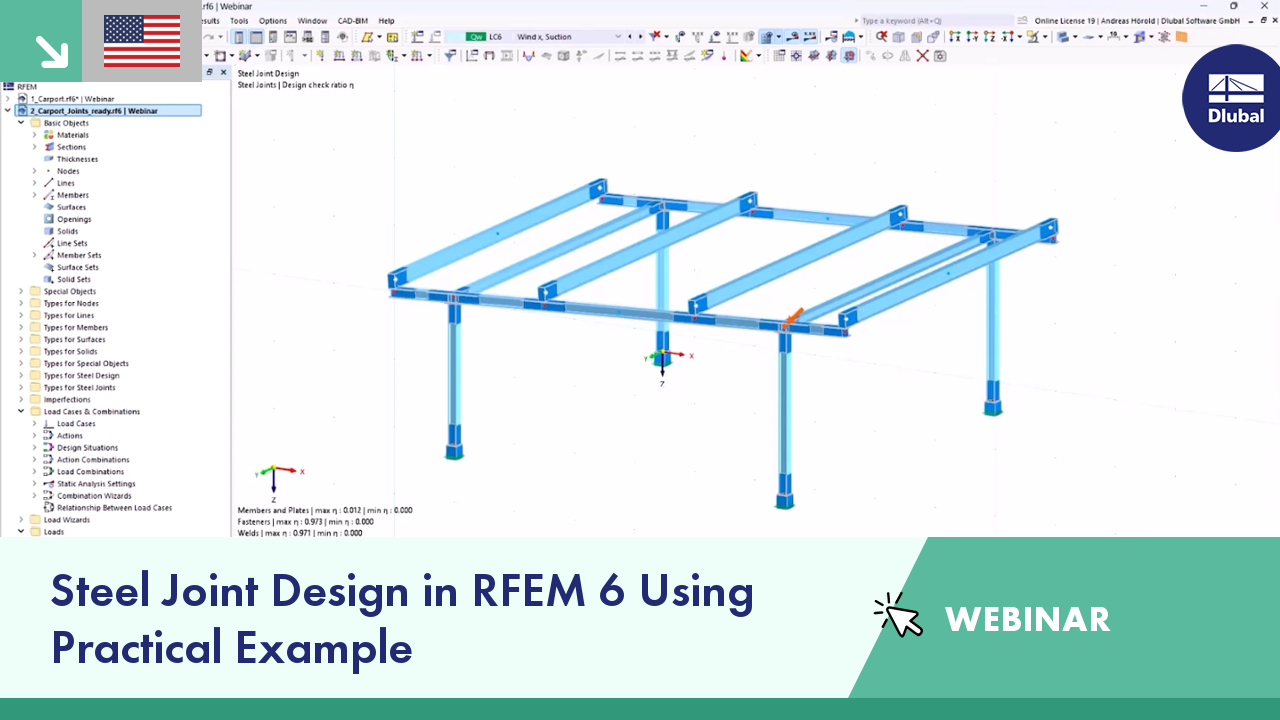Select 1_Carport.rf6 model in navigator
This screenshot has width=1280, height=720.
click(x=72, y=99)
